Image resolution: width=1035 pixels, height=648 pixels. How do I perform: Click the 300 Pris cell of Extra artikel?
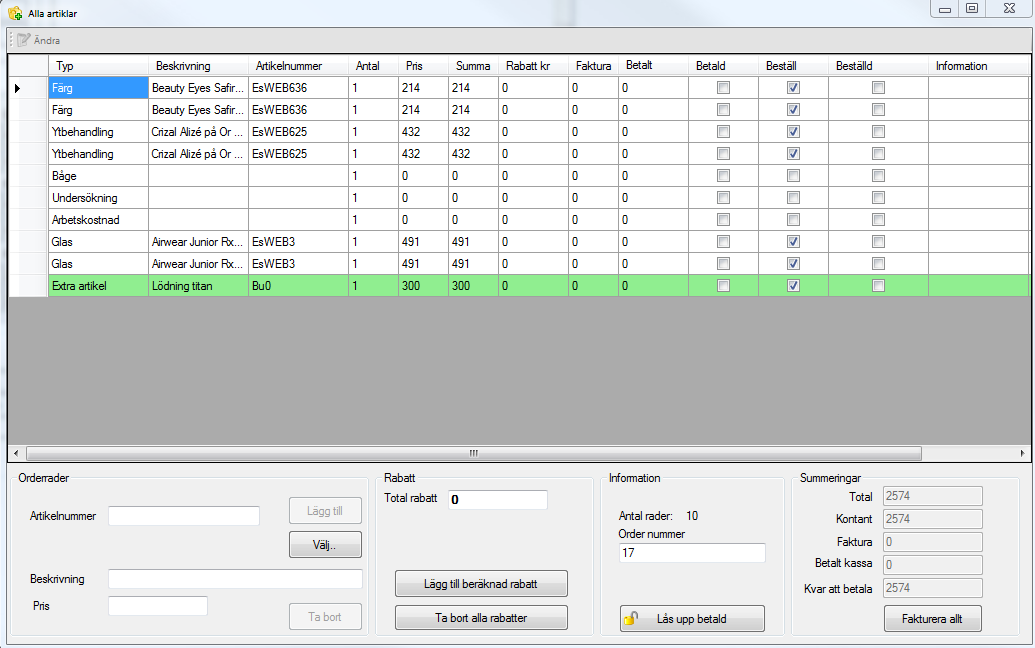point(423,286)
